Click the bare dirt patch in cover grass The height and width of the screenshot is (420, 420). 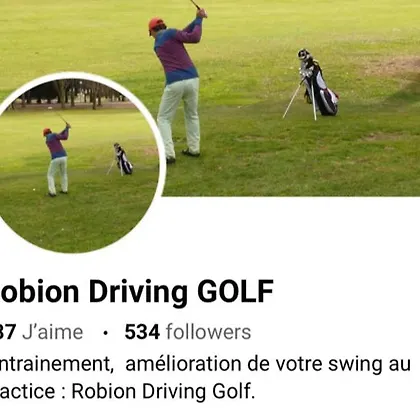tap(390, 65)
